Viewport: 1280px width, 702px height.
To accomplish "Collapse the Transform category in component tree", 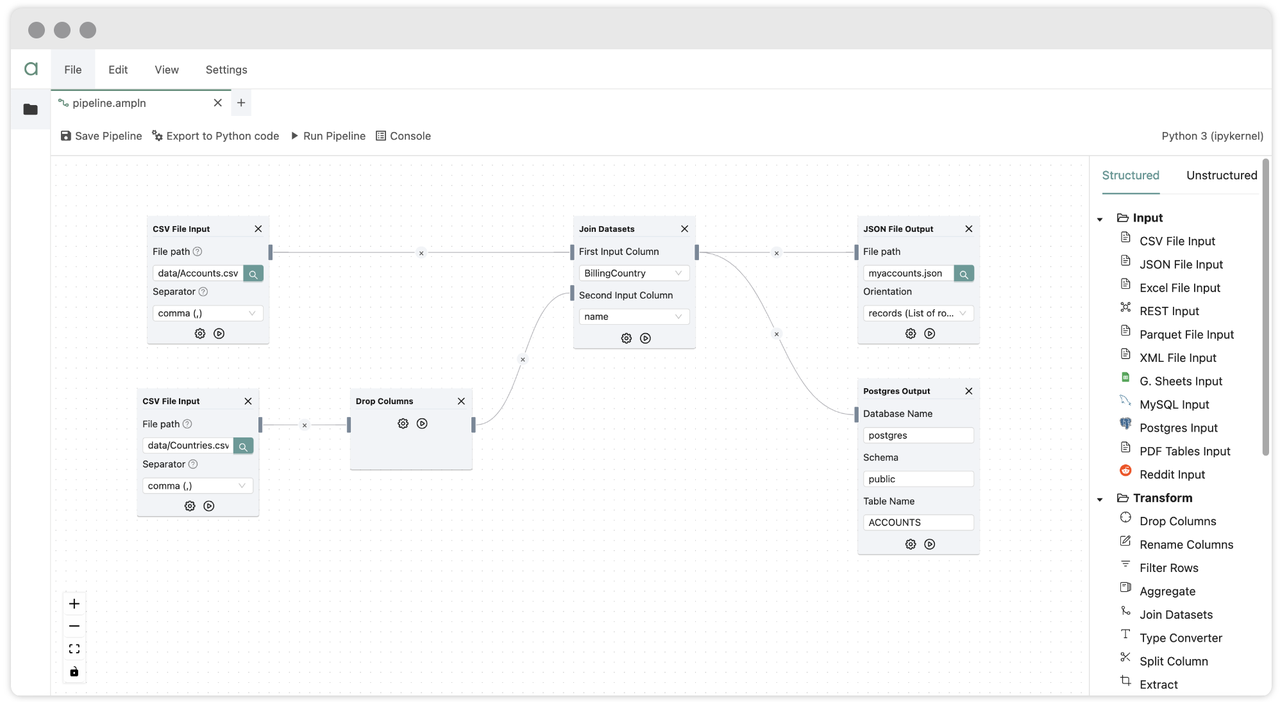I will pyautogui.click(x=1100, y=499).
